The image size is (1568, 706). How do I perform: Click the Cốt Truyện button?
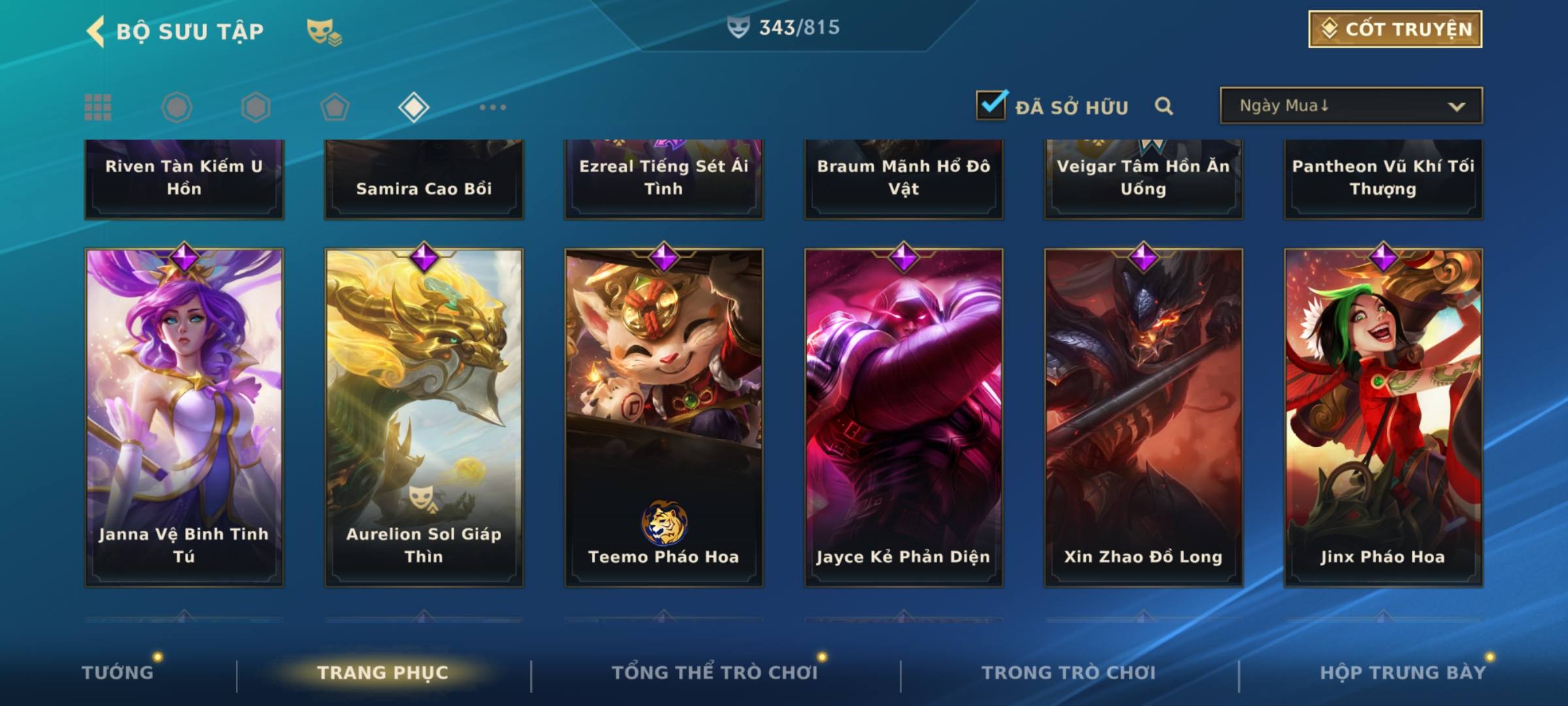pyautogui.click(x=1395, y=29)
